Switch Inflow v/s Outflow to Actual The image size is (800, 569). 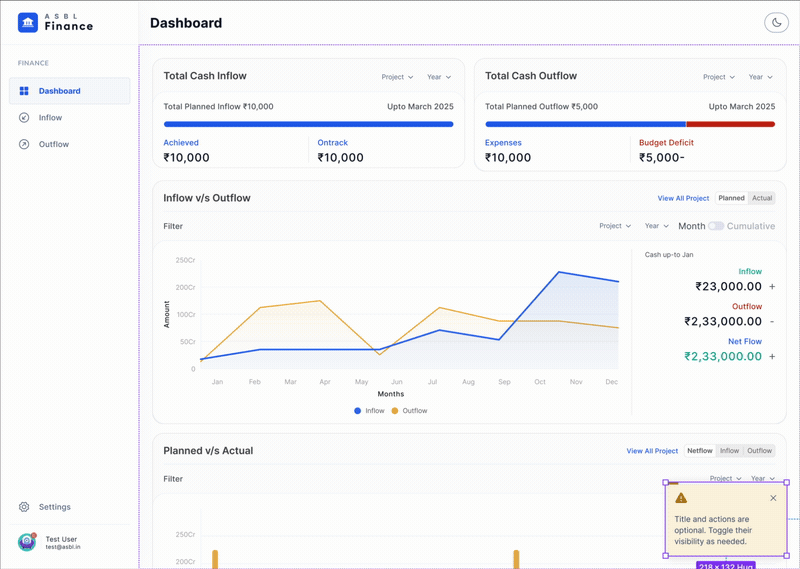(762, 198)
